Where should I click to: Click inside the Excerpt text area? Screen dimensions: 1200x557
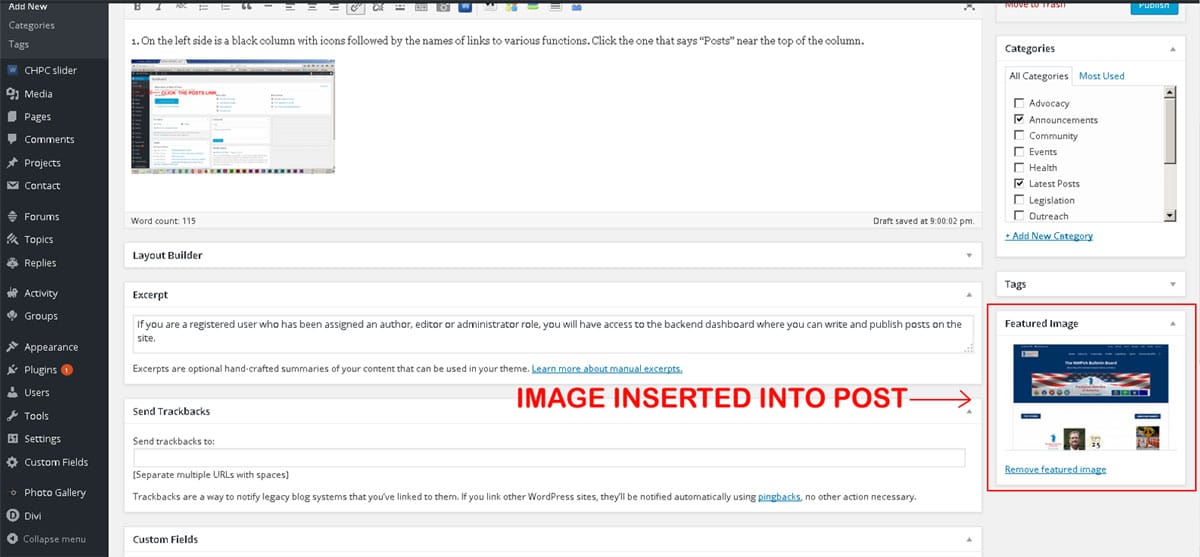click(x=553, y=334)
